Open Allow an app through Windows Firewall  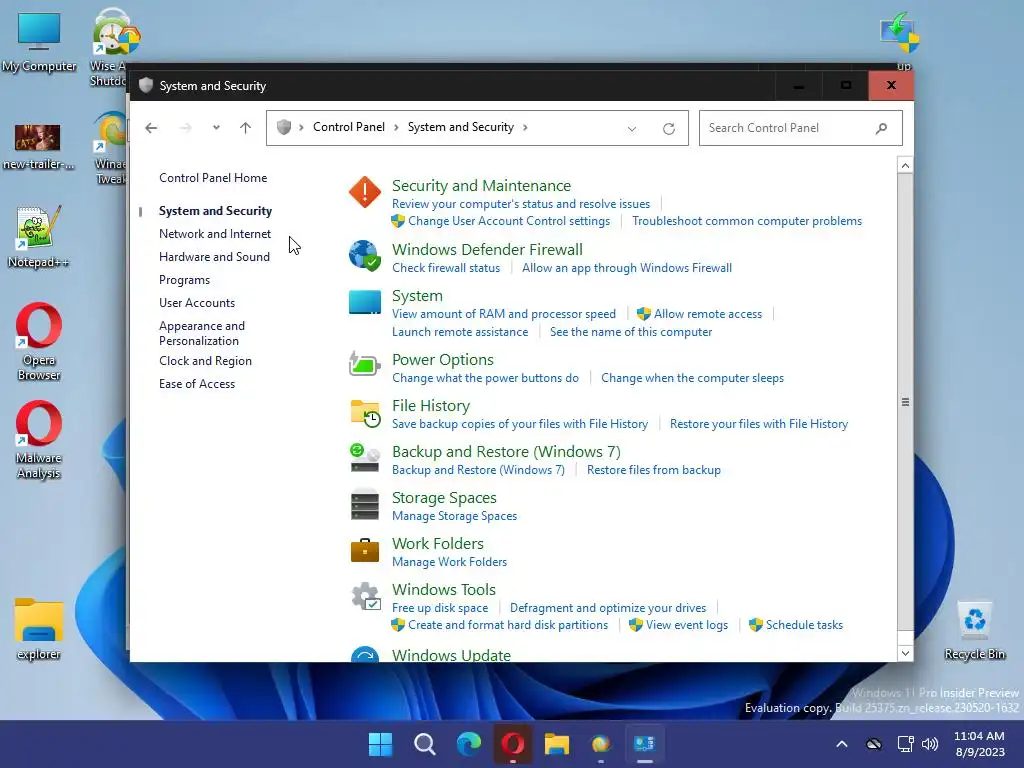click(626, 268)
